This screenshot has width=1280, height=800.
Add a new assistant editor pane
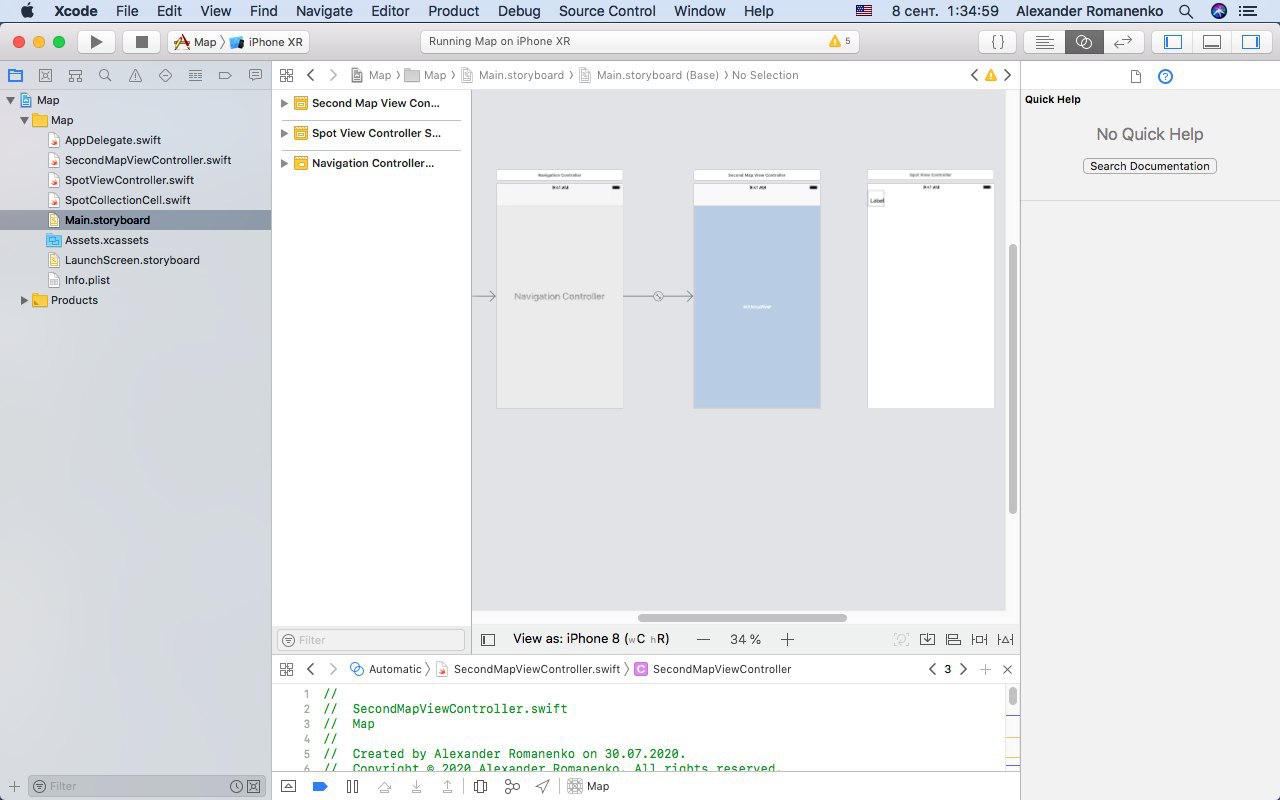(985, 669)
